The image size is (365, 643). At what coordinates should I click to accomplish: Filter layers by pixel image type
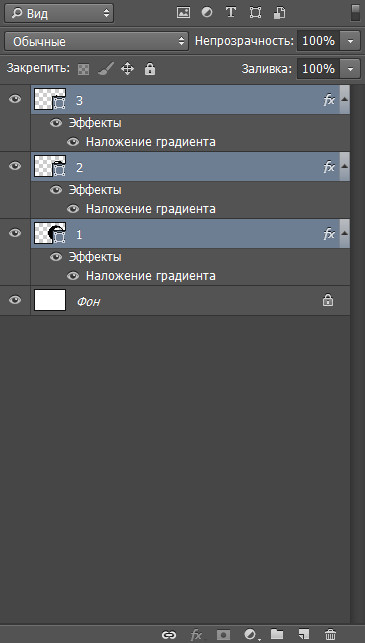(x=183, y=13)
